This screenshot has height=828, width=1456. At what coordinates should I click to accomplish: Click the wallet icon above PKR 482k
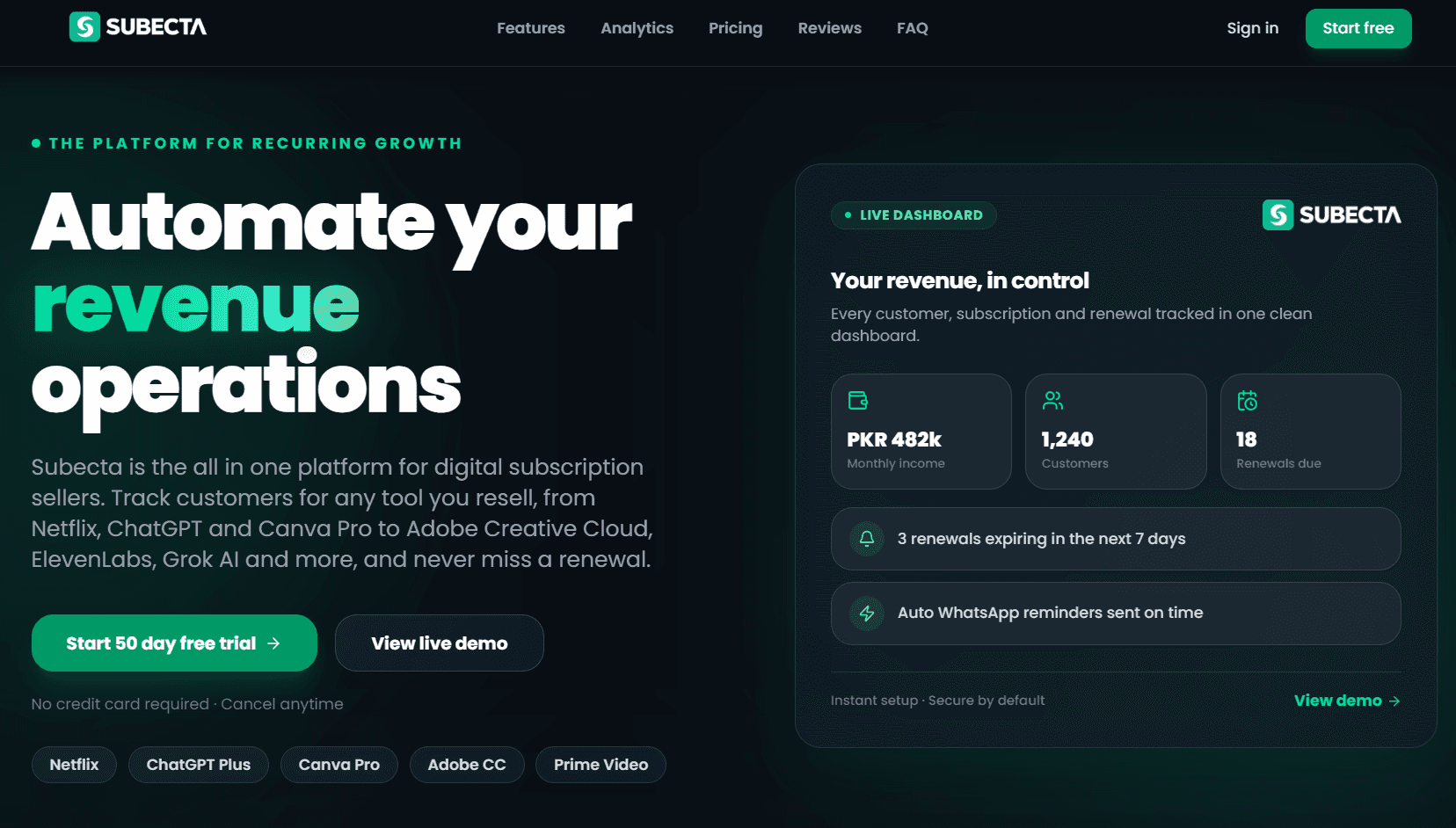click(x=858, y=401)
